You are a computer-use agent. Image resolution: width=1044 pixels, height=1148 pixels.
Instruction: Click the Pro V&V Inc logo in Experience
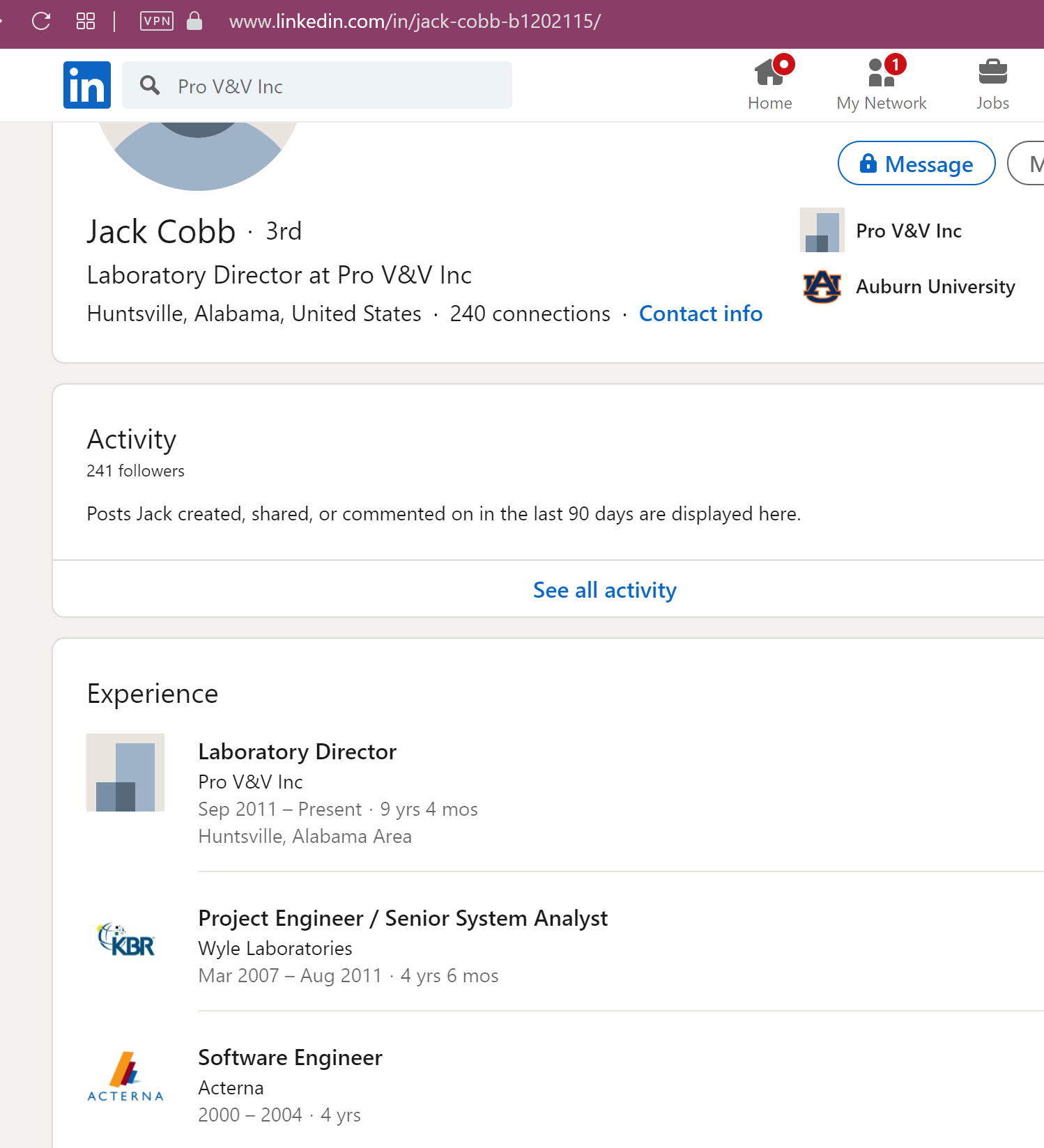coord(125,773)
